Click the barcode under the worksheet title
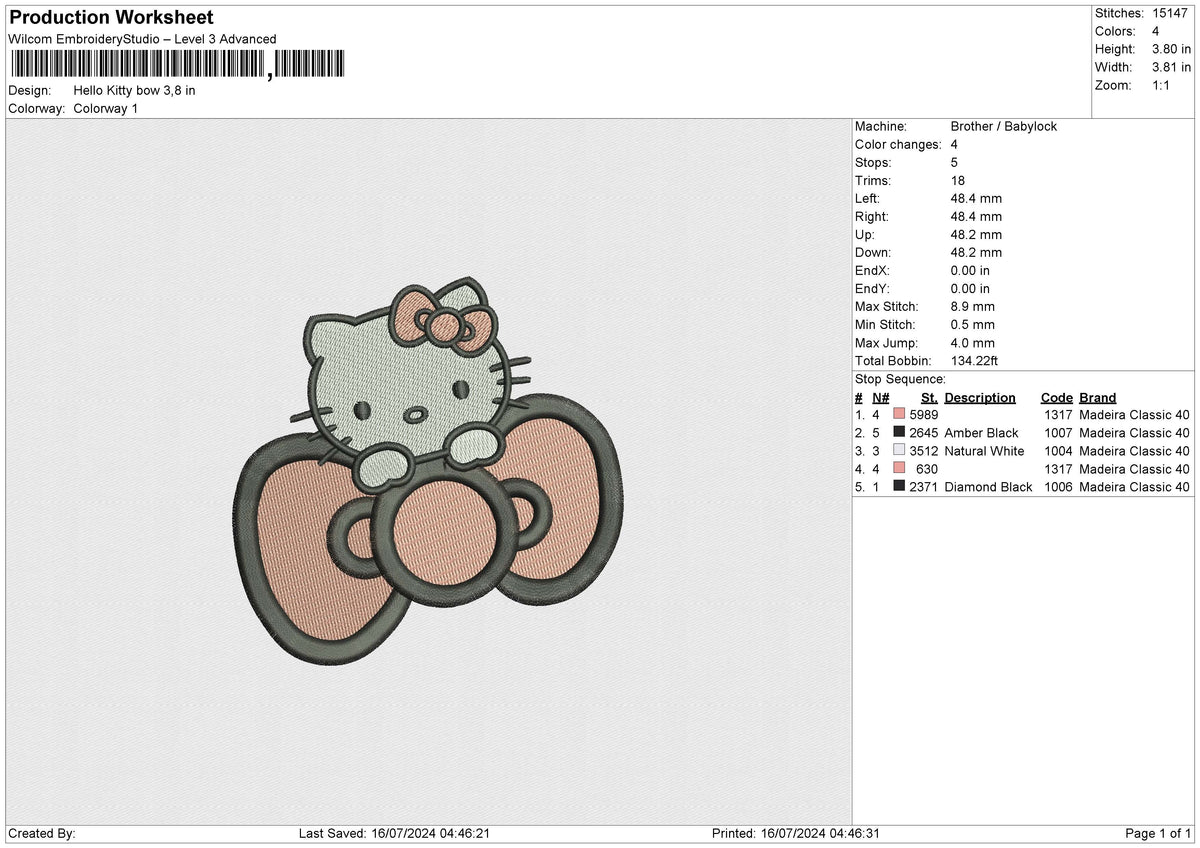 point(176,65)
